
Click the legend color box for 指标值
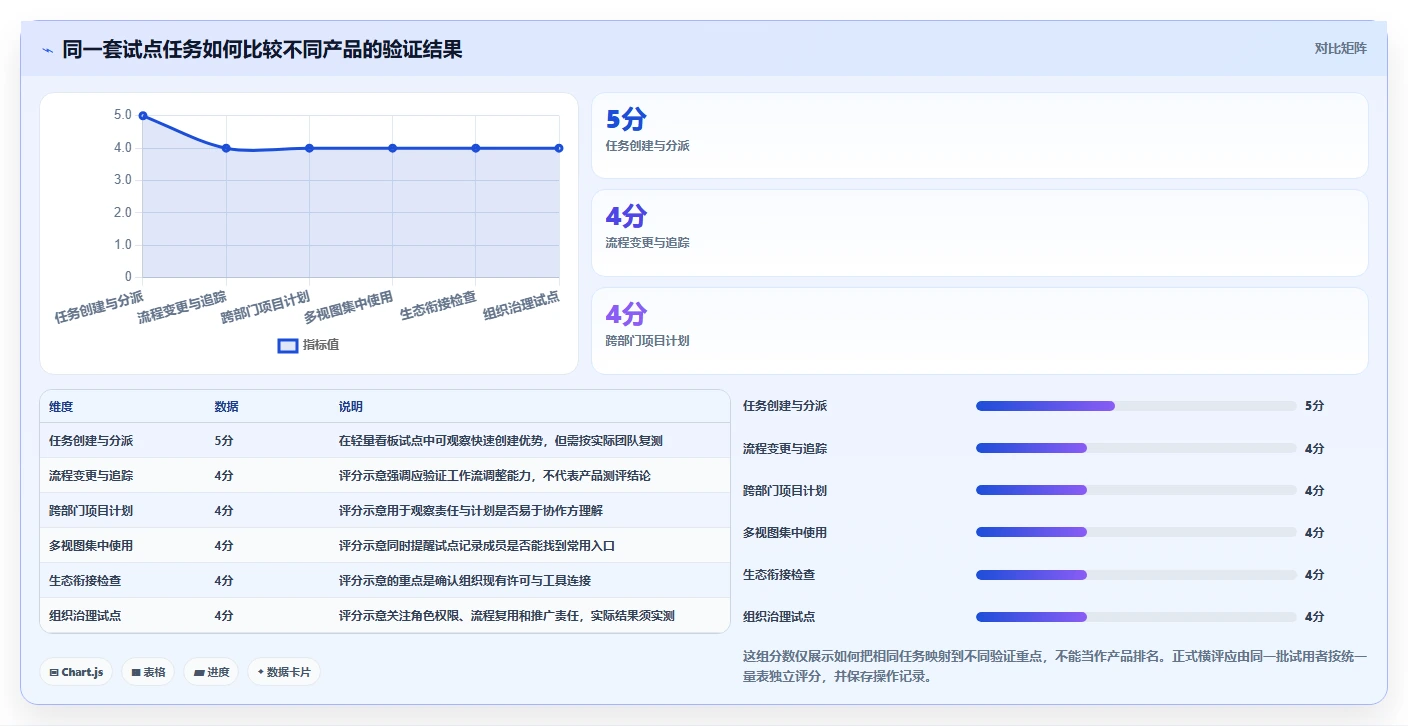tap(288, 345)
